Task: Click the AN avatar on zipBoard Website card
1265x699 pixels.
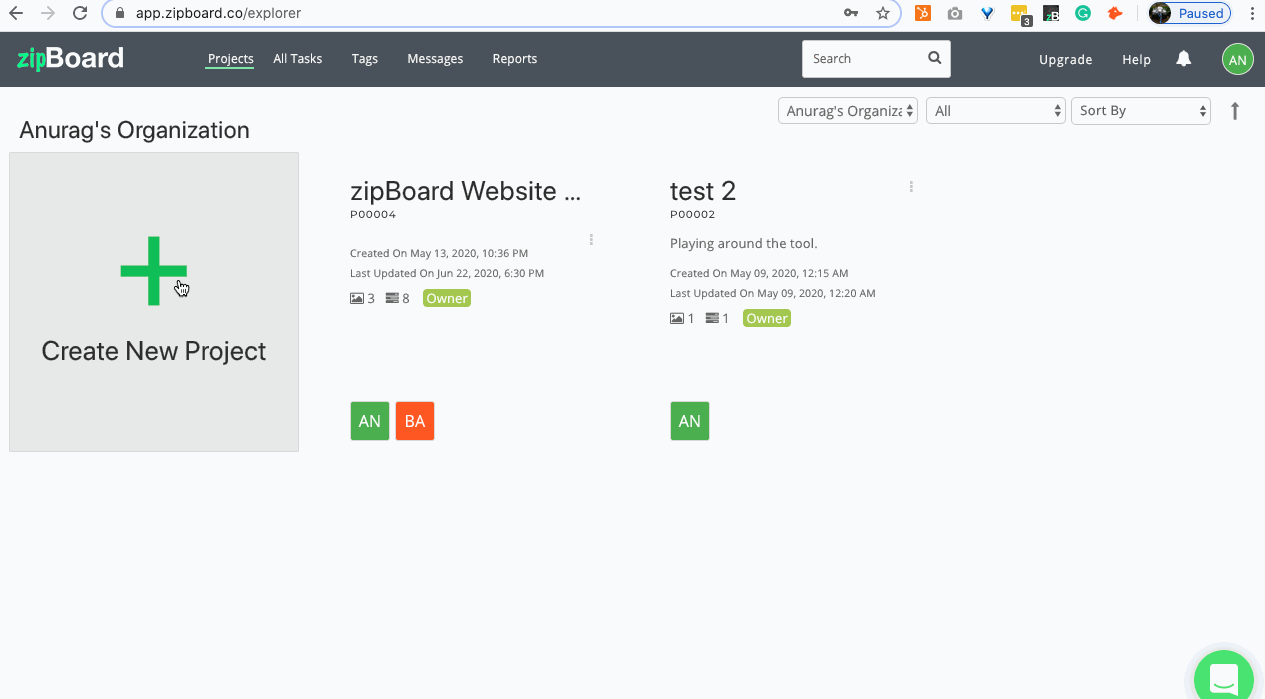Action: pyautogui.click(x=370, y=421)
